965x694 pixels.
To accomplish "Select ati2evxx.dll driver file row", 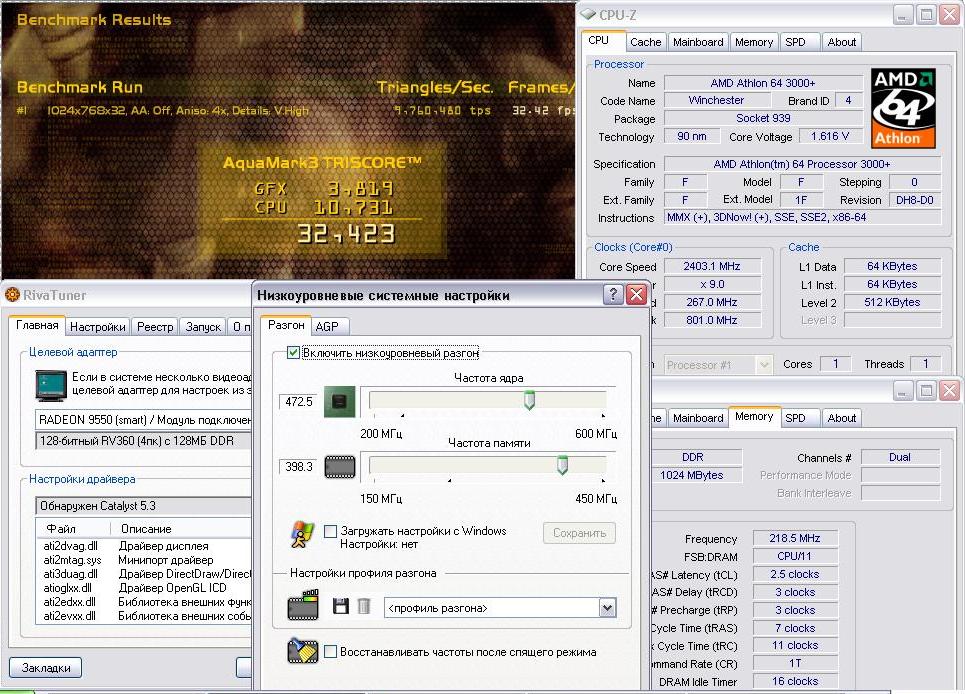I will pyautogui.click(x=144, y=615).
